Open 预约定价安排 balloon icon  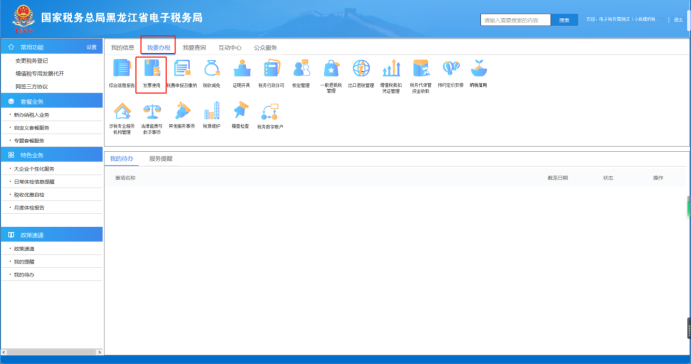(x=451, y=68)
